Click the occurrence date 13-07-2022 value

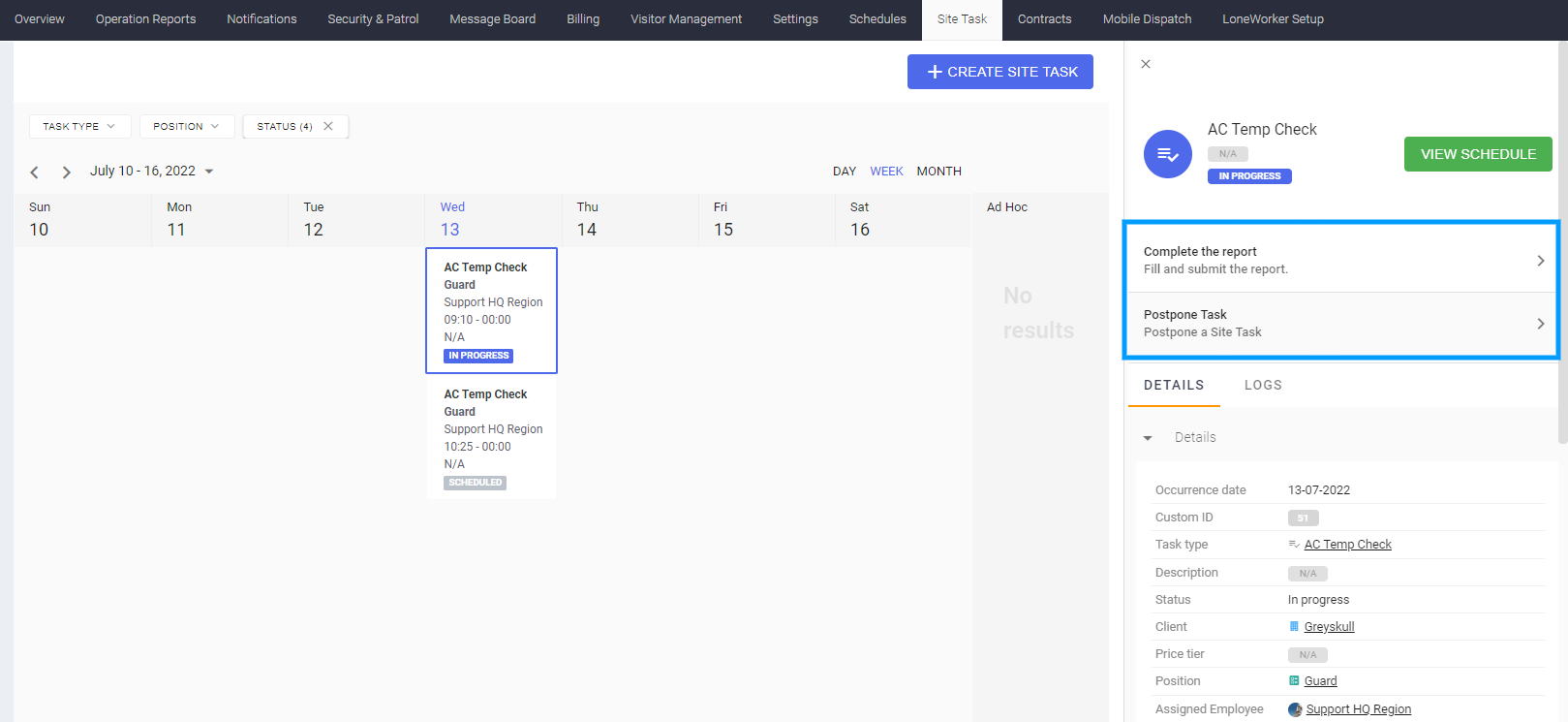click(x=1319, y=490)
